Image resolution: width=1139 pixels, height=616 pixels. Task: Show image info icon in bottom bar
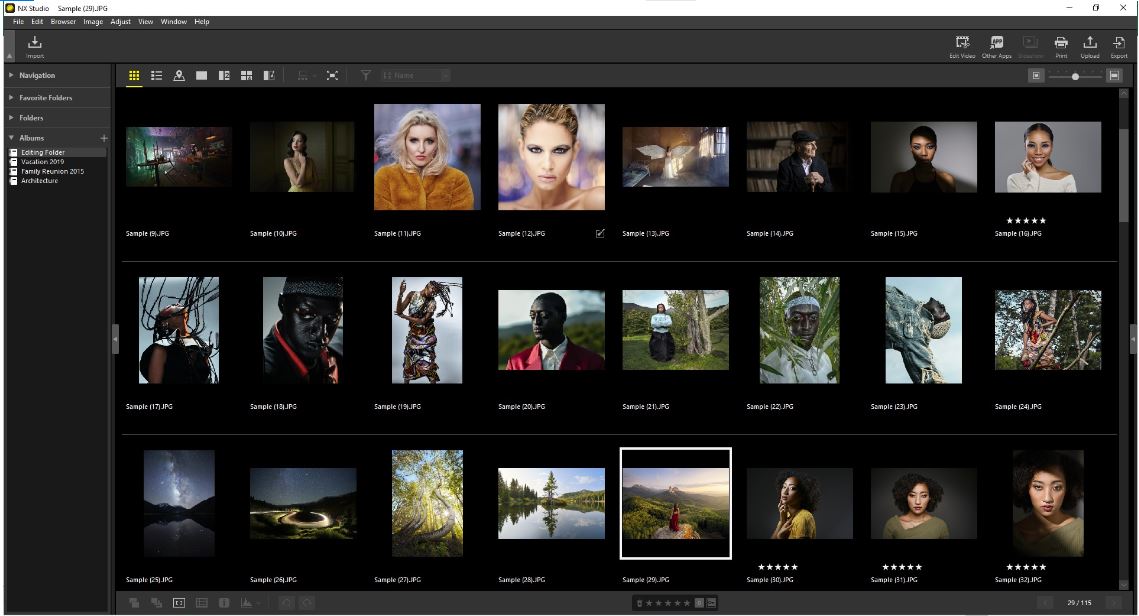tap(224, 603)
